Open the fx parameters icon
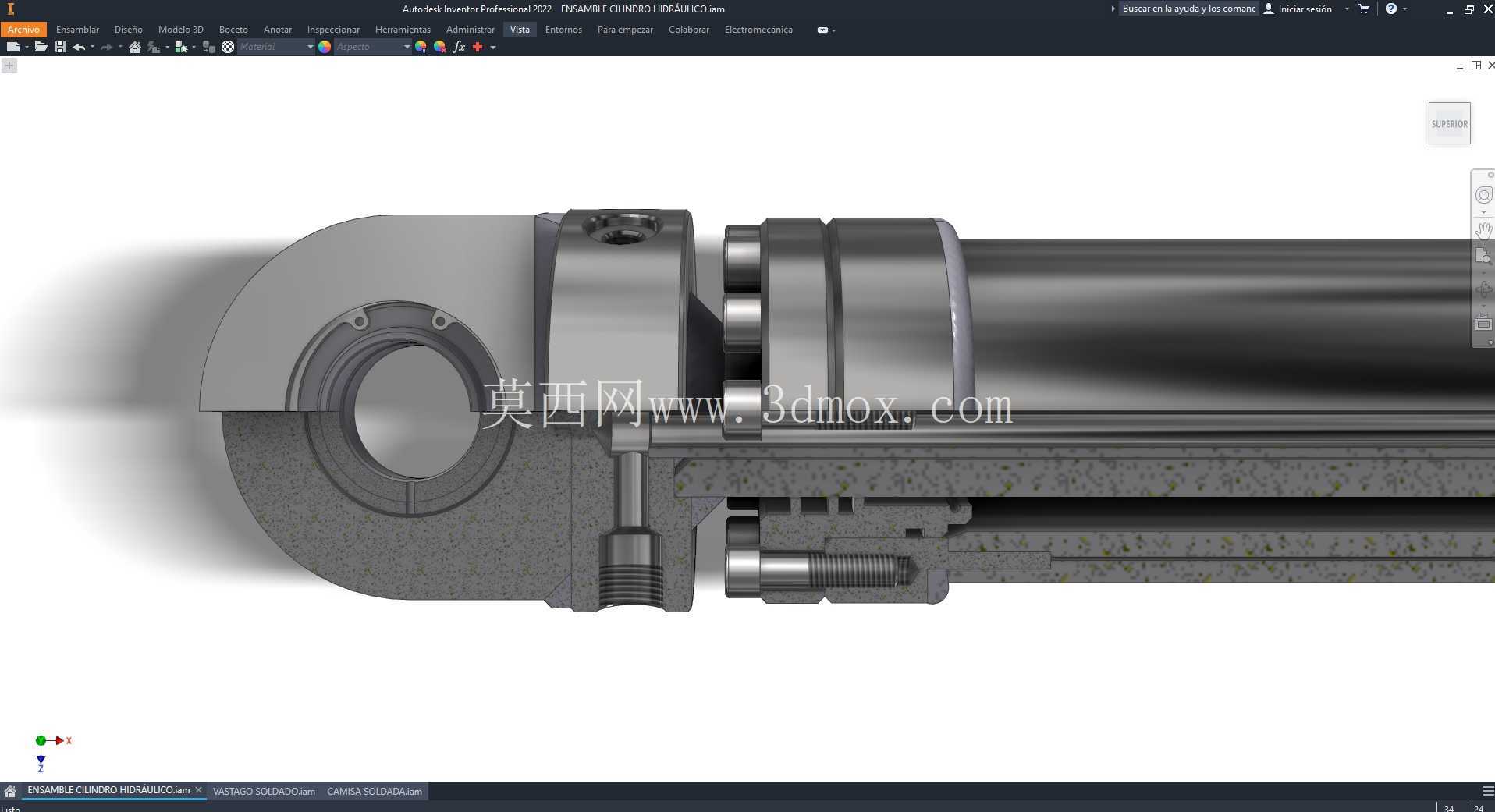The width and height of the screenshot is (1495, 812). (x=459, y=47)
